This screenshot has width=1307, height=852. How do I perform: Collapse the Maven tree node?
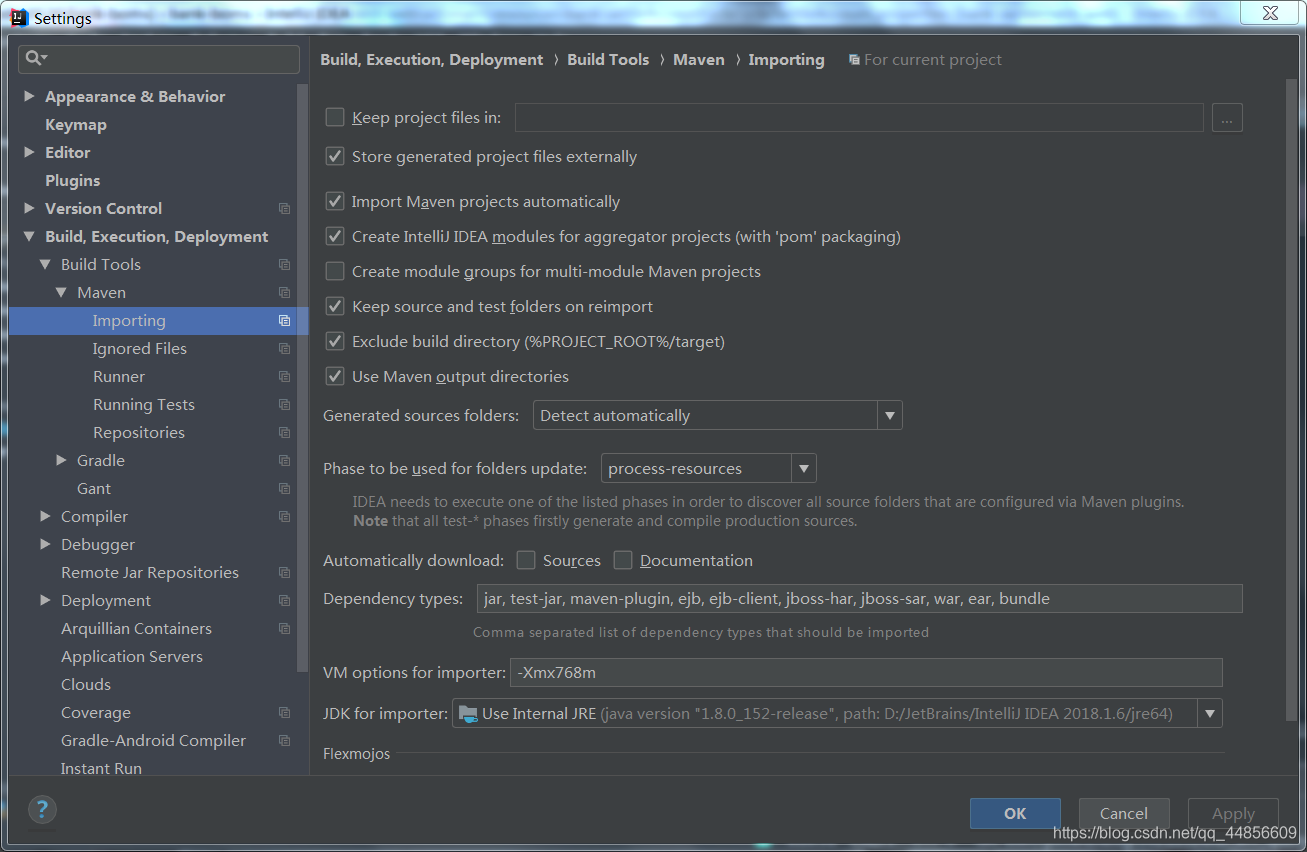click(x=61, y=293)
